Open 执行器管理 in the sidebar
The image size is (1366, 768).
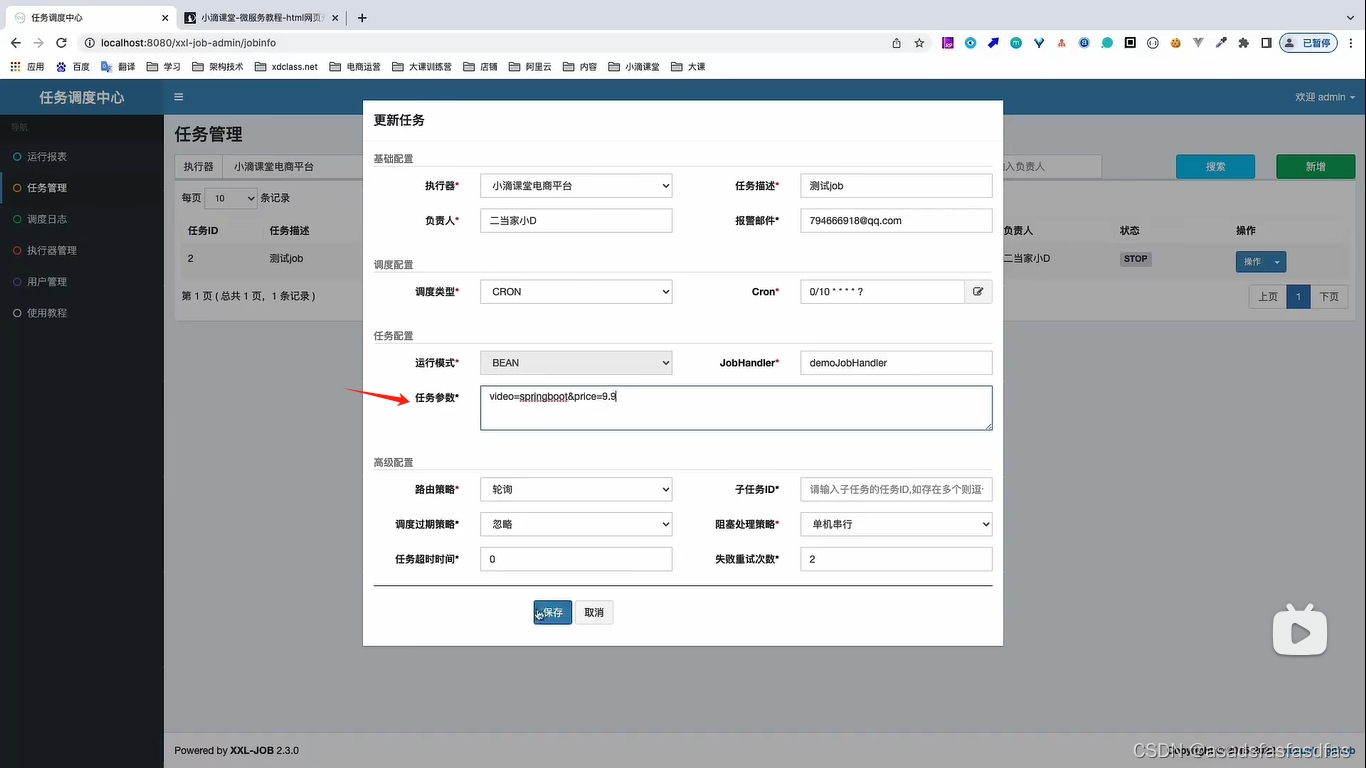point(82,250)
